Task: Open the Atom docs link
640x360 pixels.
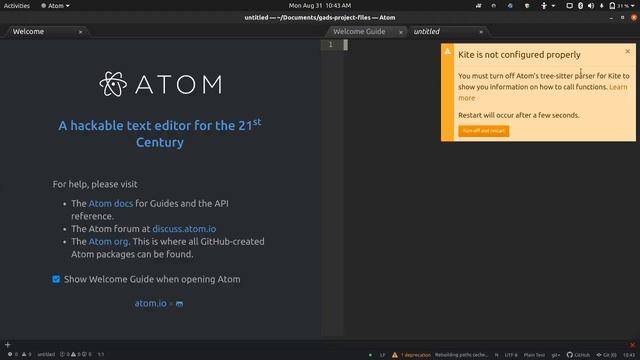Action: 111,203
